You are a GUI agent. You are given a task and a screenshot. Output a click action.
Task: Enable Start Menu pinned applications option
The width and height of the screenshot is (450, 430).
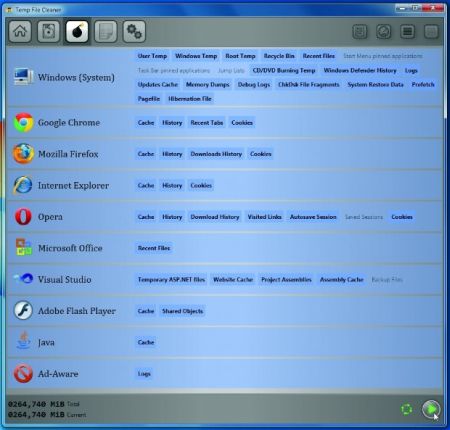click(383, 56)
